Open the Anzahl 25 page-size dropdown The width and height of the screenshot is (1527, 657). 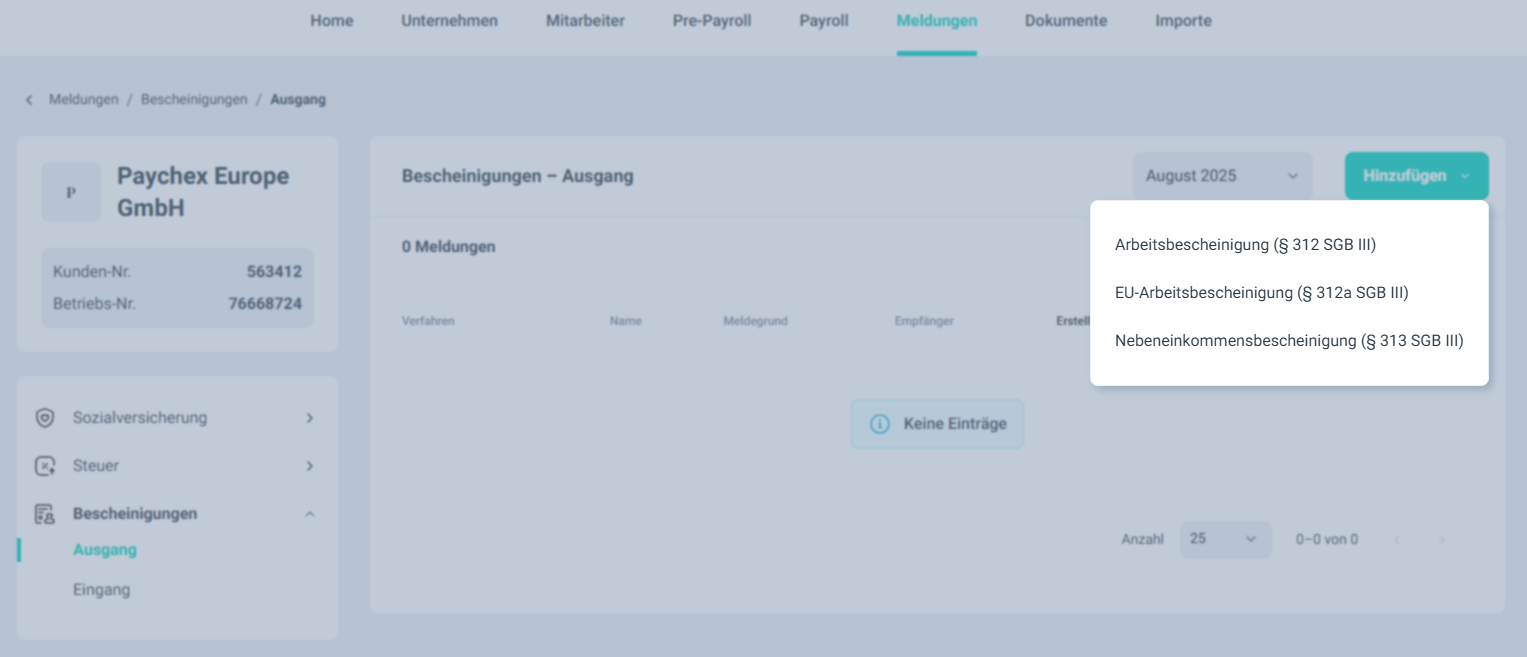[x=1225, y=539]
